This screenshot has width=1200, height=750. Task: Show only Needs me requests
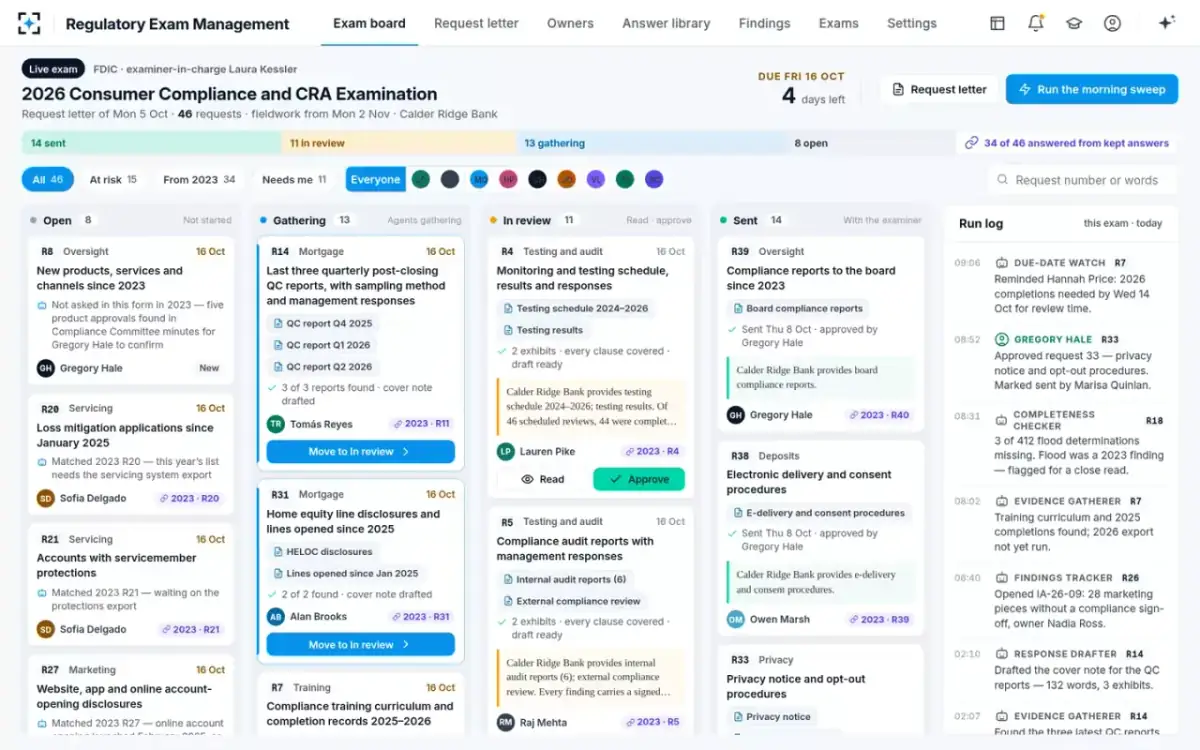tap(294, 180)
